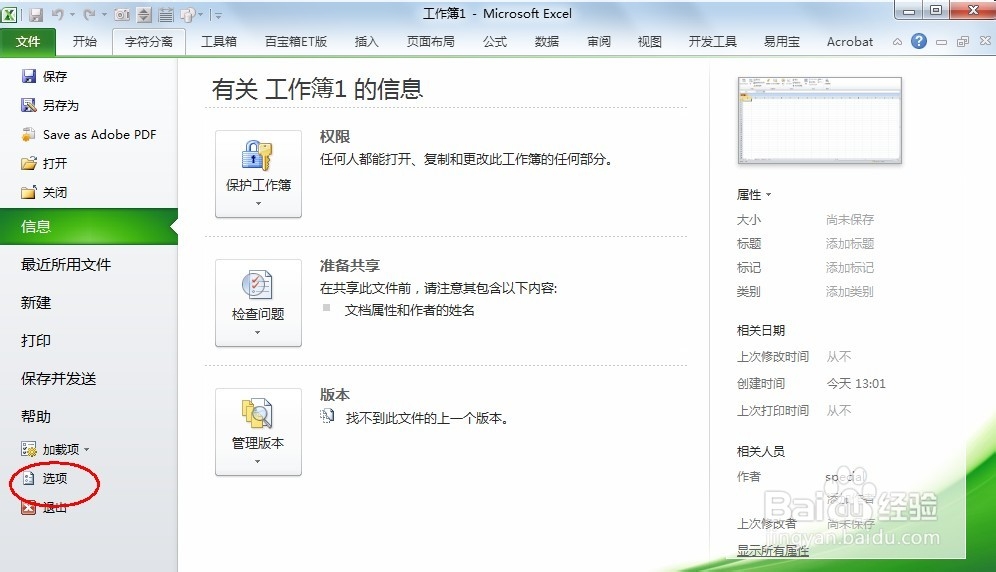The width and height of the screenshot is (996, 572).
Task: Click the workbook minimize icon beside Help
Action: [941, 42]
